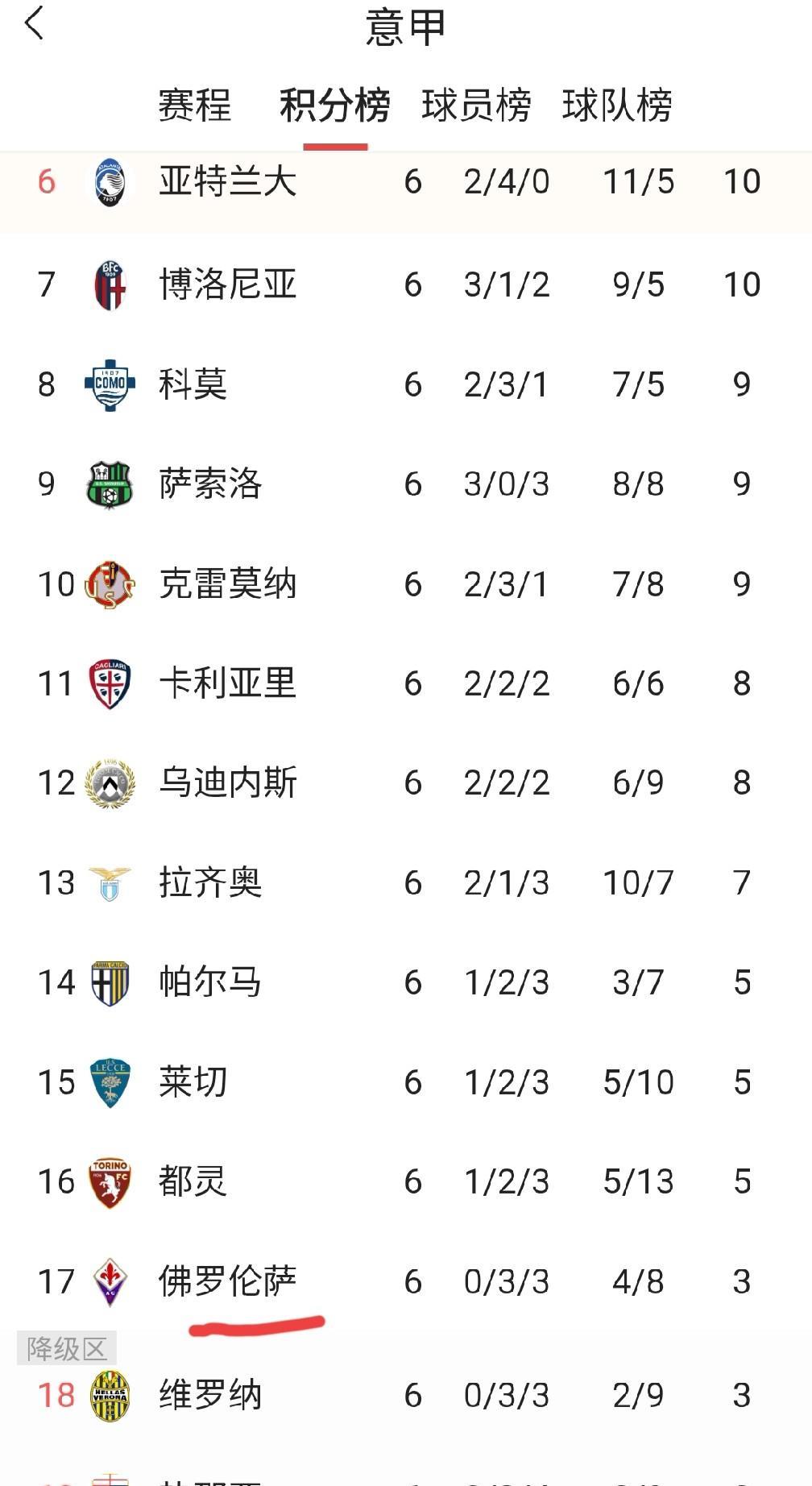
Task: Switch to the 赛程 tab
Action: click(x=194, y=106)
